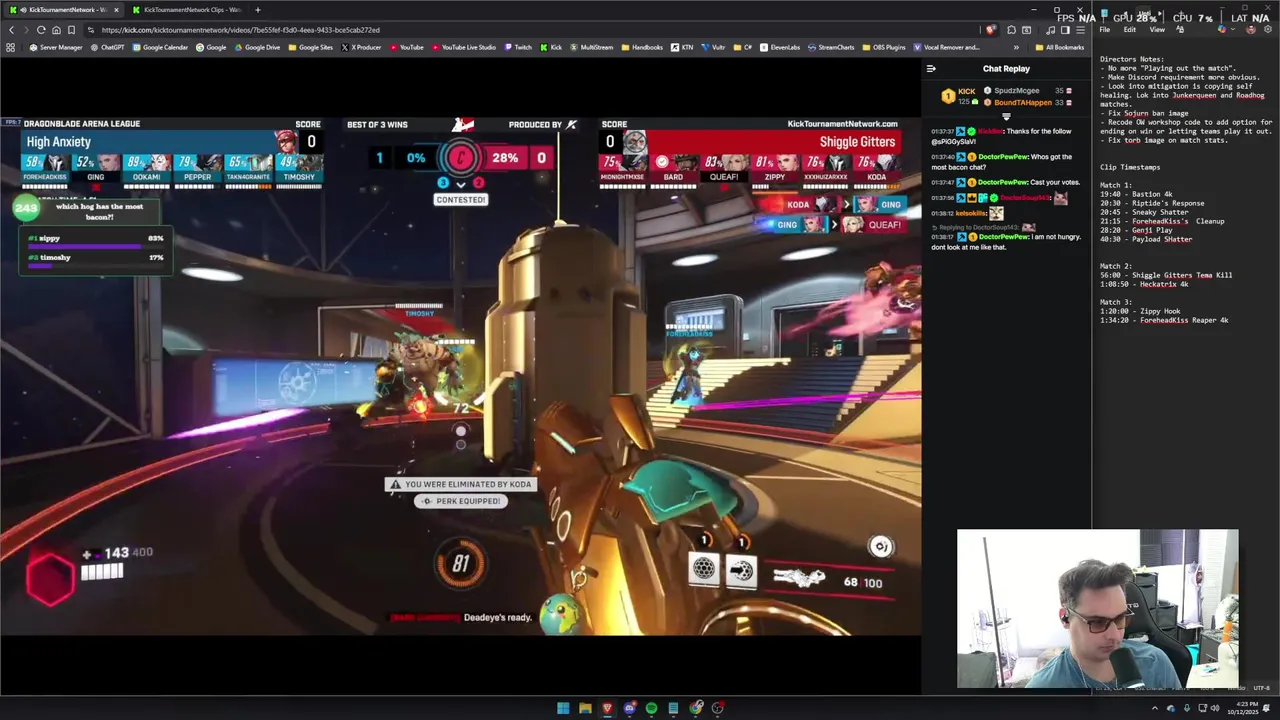
Task: Open the browser home page
Action: coord(56,30)
